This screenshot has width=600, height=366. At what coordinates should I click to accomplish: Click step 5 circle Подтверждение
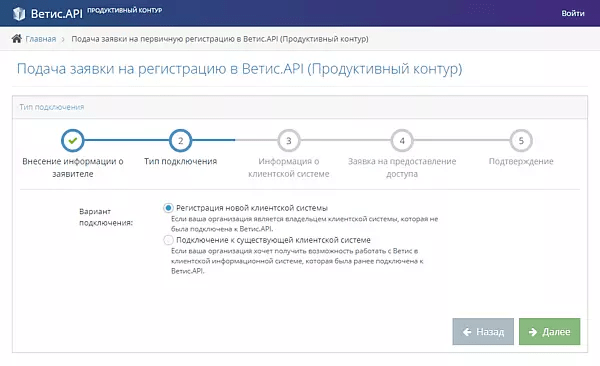pos(521,141)
